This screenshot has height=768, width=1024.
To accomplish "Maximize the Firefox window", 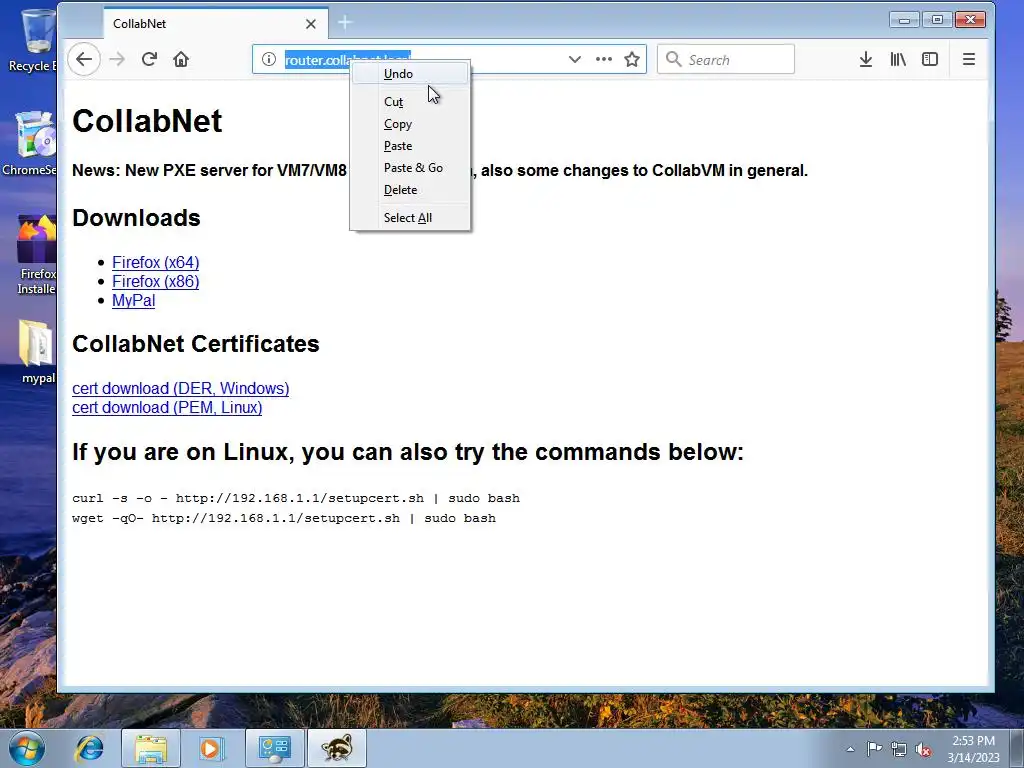I will point(937,20).
